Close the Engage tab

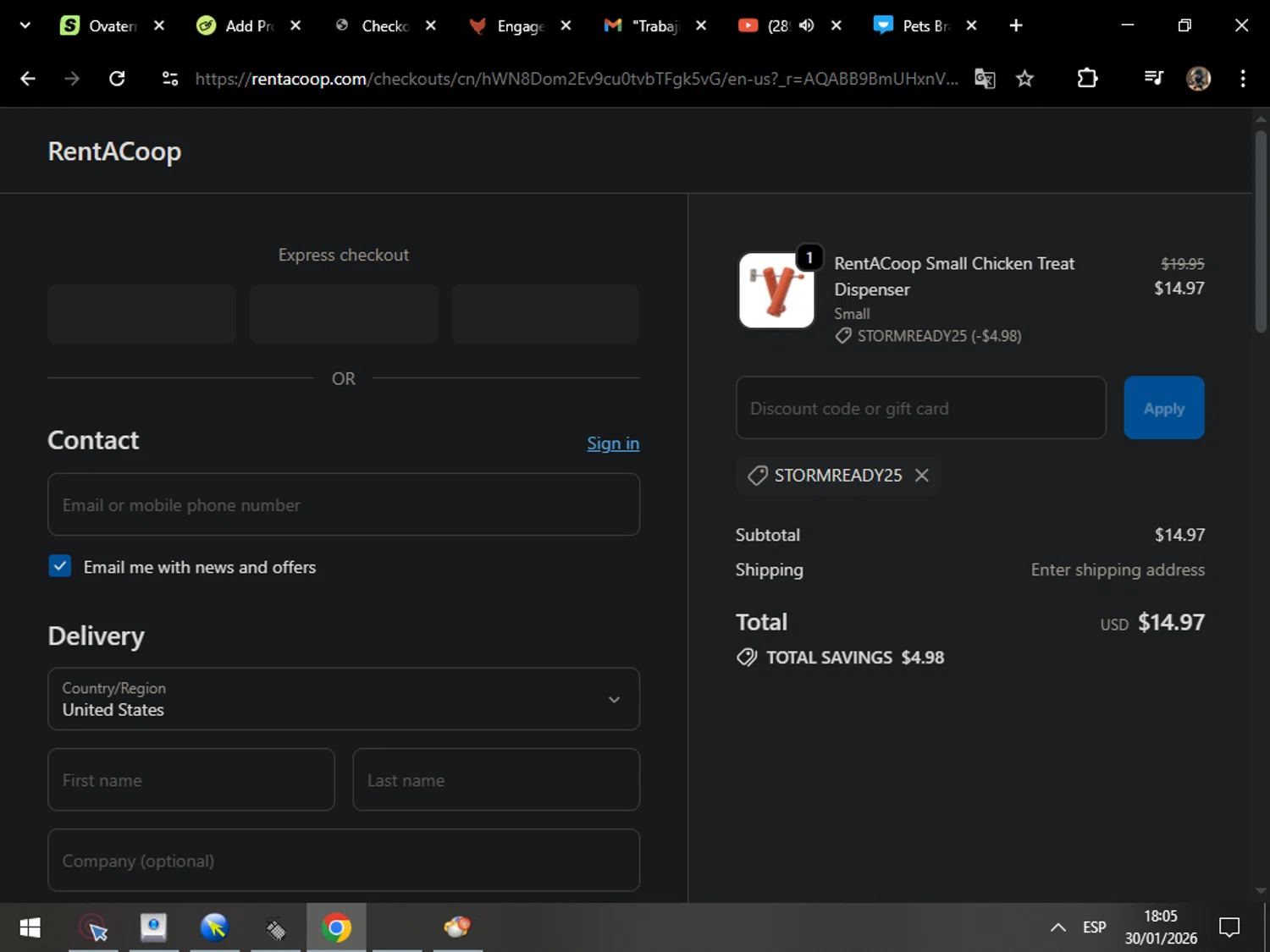click(x=566, y=25)
